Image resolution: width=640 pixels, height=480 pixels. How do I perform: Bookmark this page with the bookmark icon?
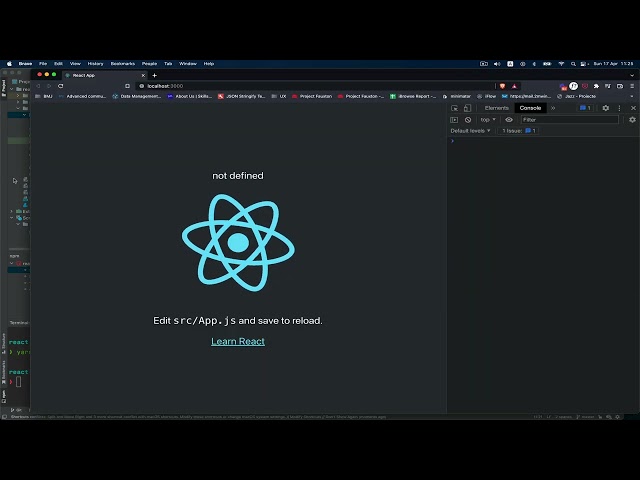(127, 86)
